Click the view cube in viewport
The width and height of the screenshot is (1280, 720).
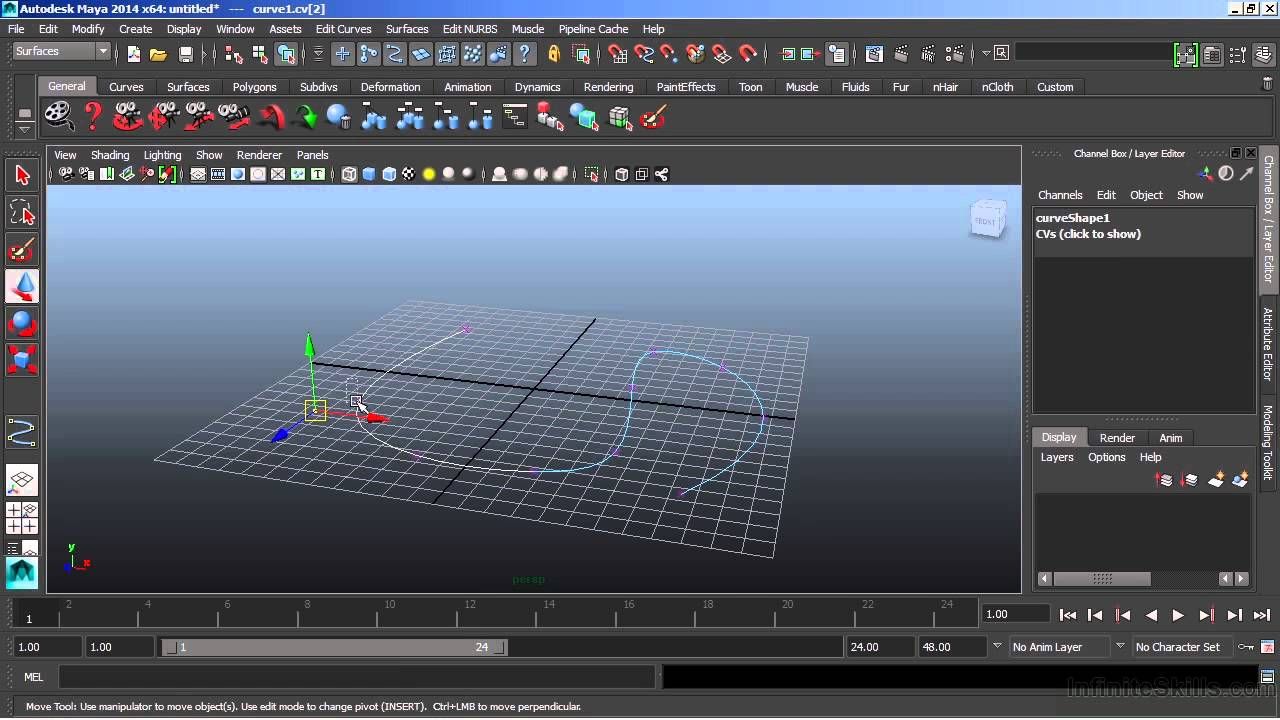tap(987, 220)
